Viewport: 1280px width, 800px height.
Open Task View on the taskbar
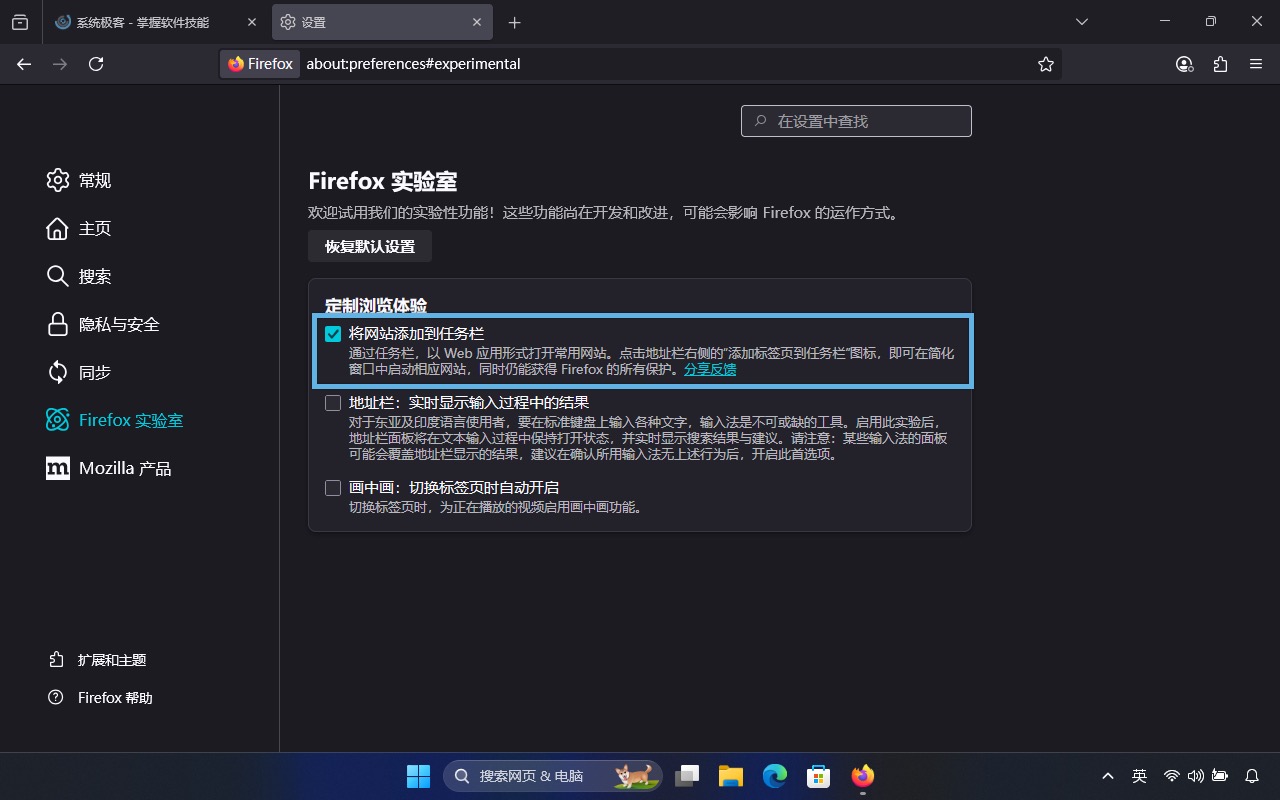pyautogui.click(x=687, y=776)
